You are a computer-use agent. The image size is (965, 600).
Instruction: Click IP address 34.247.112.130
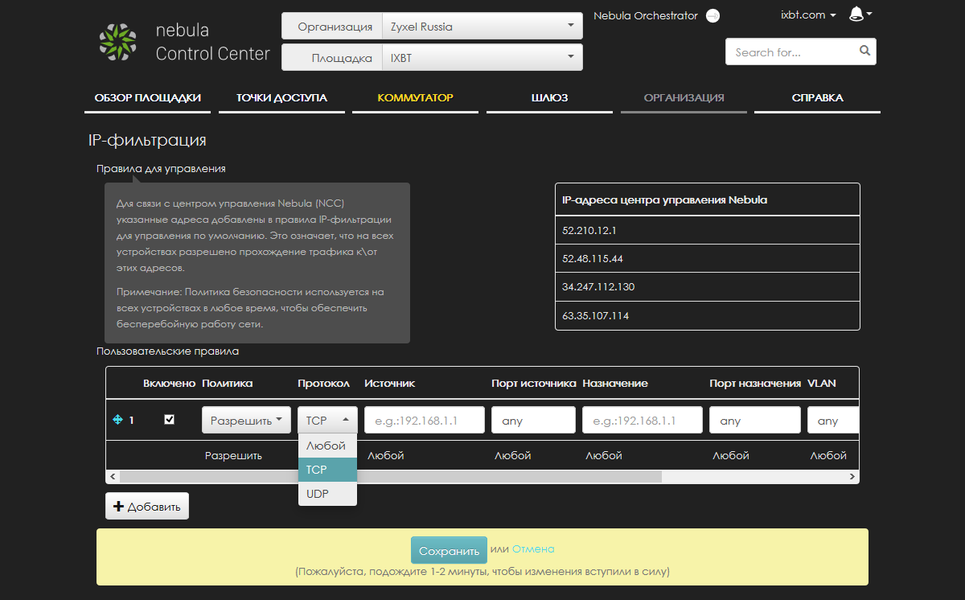coord(598,287)
